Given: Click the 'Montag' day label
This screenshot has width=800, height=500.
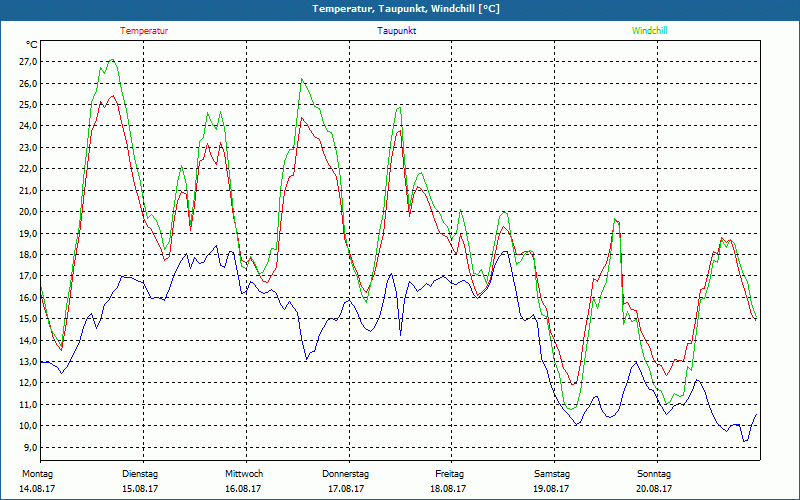Looking at the screenshot, I should pyautogui.click(x=37, y=474).
